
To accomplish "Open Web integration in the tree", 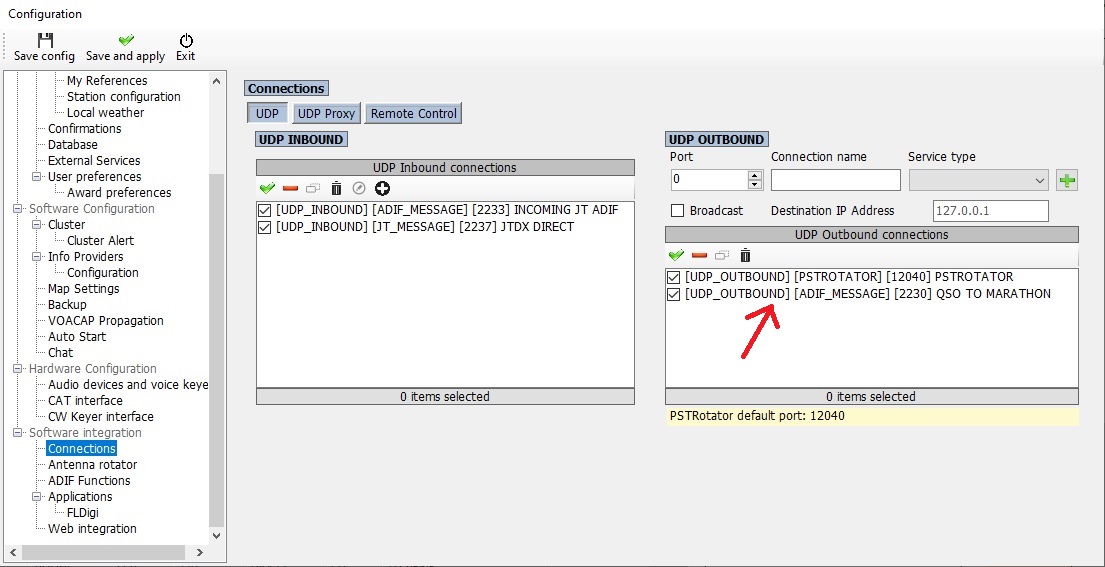I will pos(92,529).
